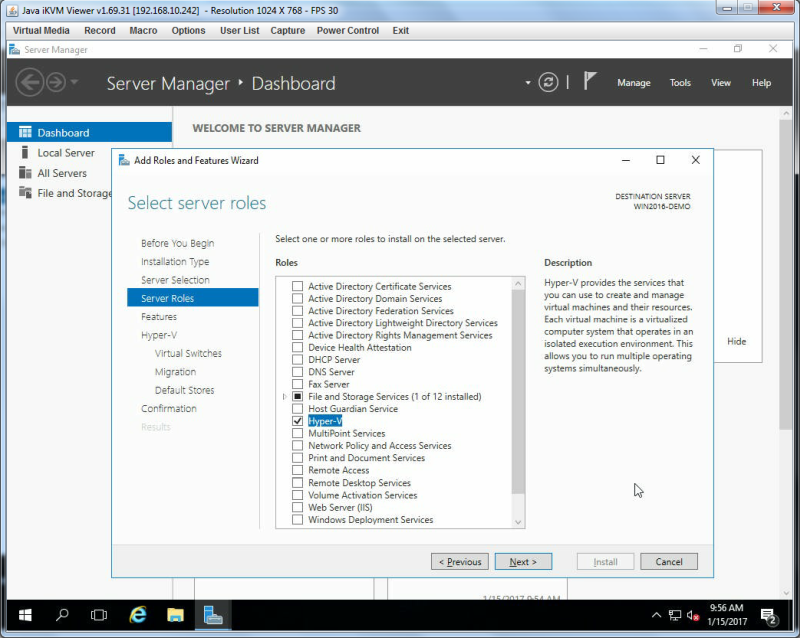Click Hide link in the welcome panel
Viewport: 800px width, 638px height.
[736, 341]
